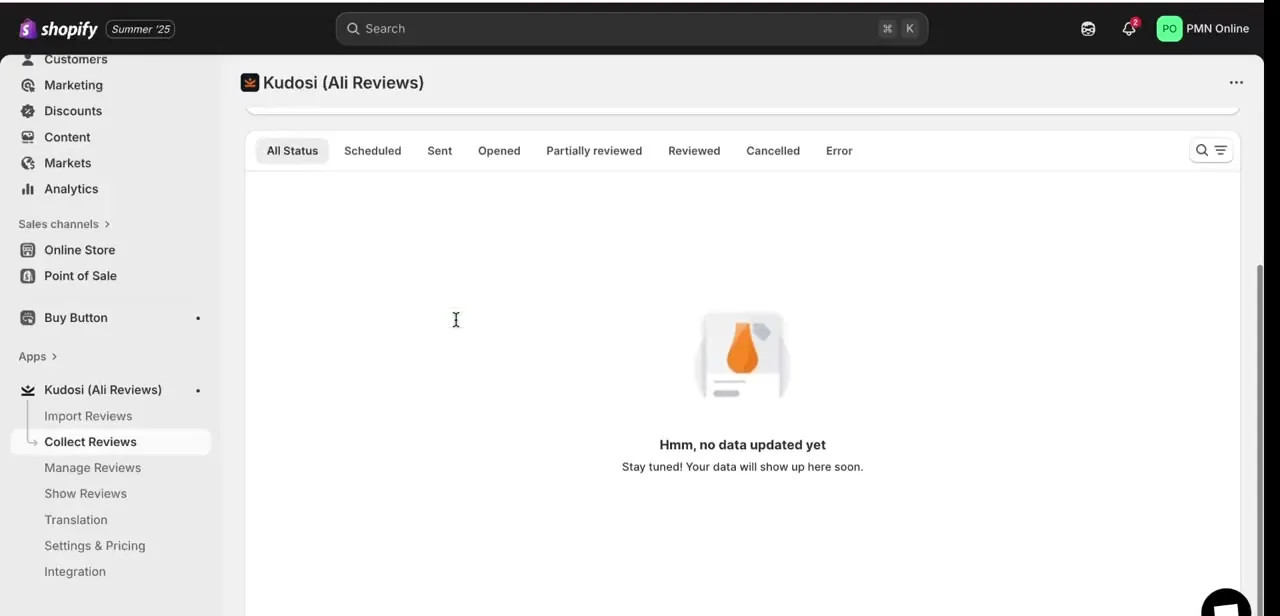The height and width of the screenshot is (616, 1280).
Task: Open Show Reviews
Action: click(x=85, y=494)
